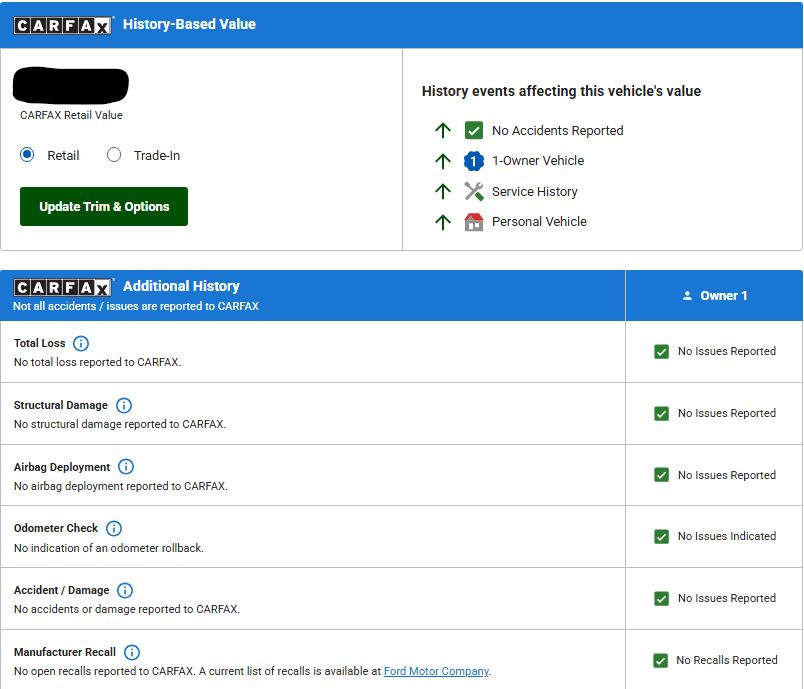Click the Structural Damage row title

61,406
